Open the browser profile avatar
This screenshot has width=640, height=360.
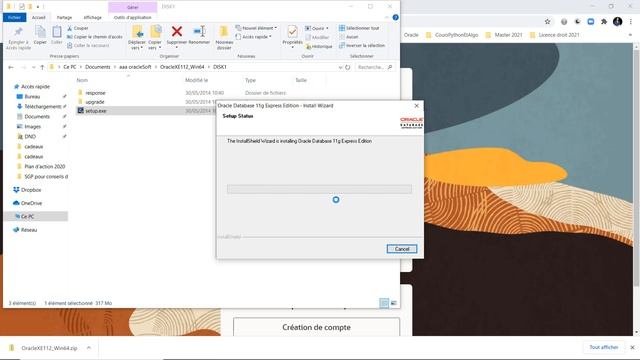[x=617, y=22]
